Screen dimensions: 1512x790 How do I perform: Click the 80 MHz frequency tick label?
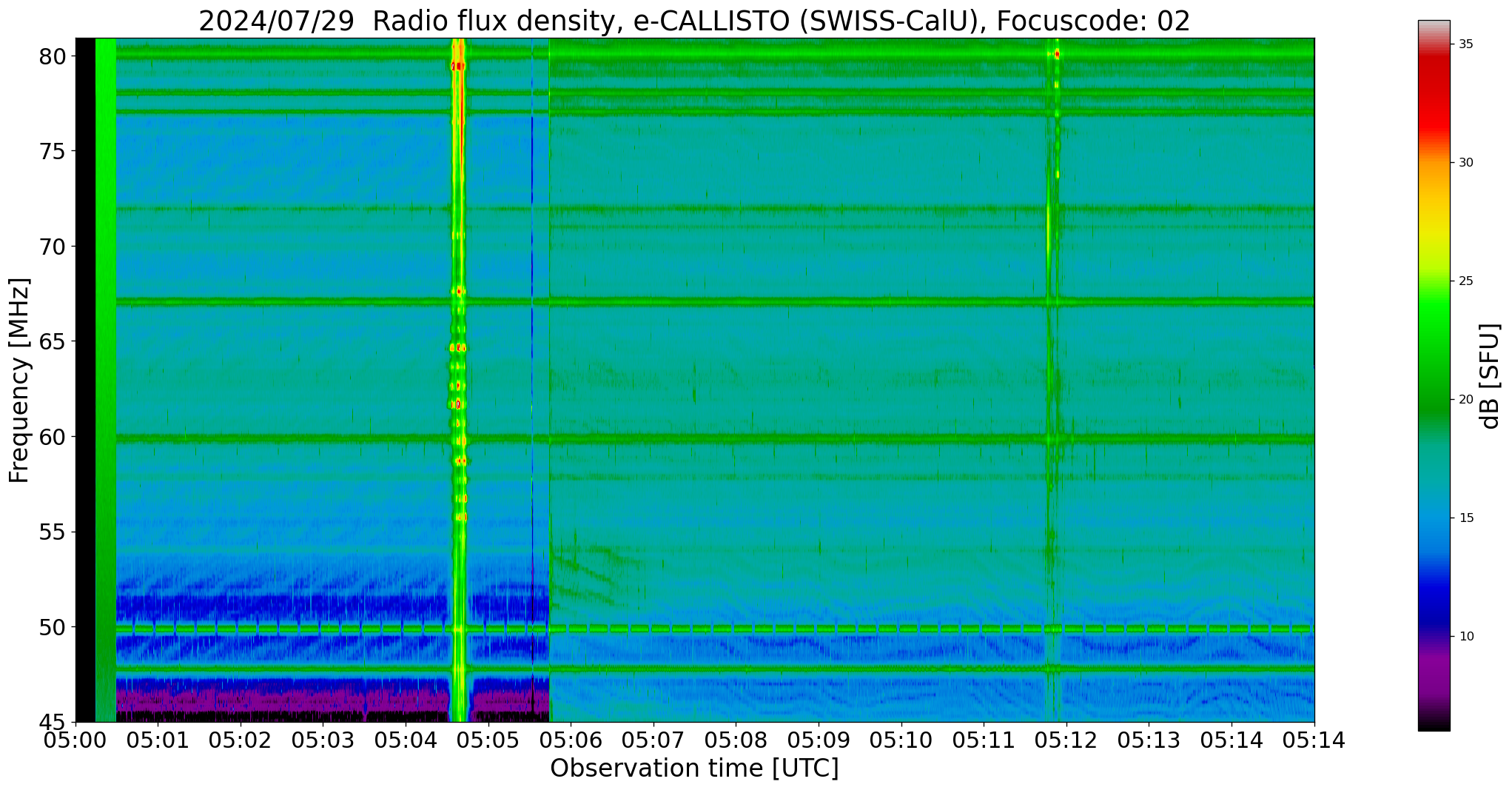click(53, 56)
